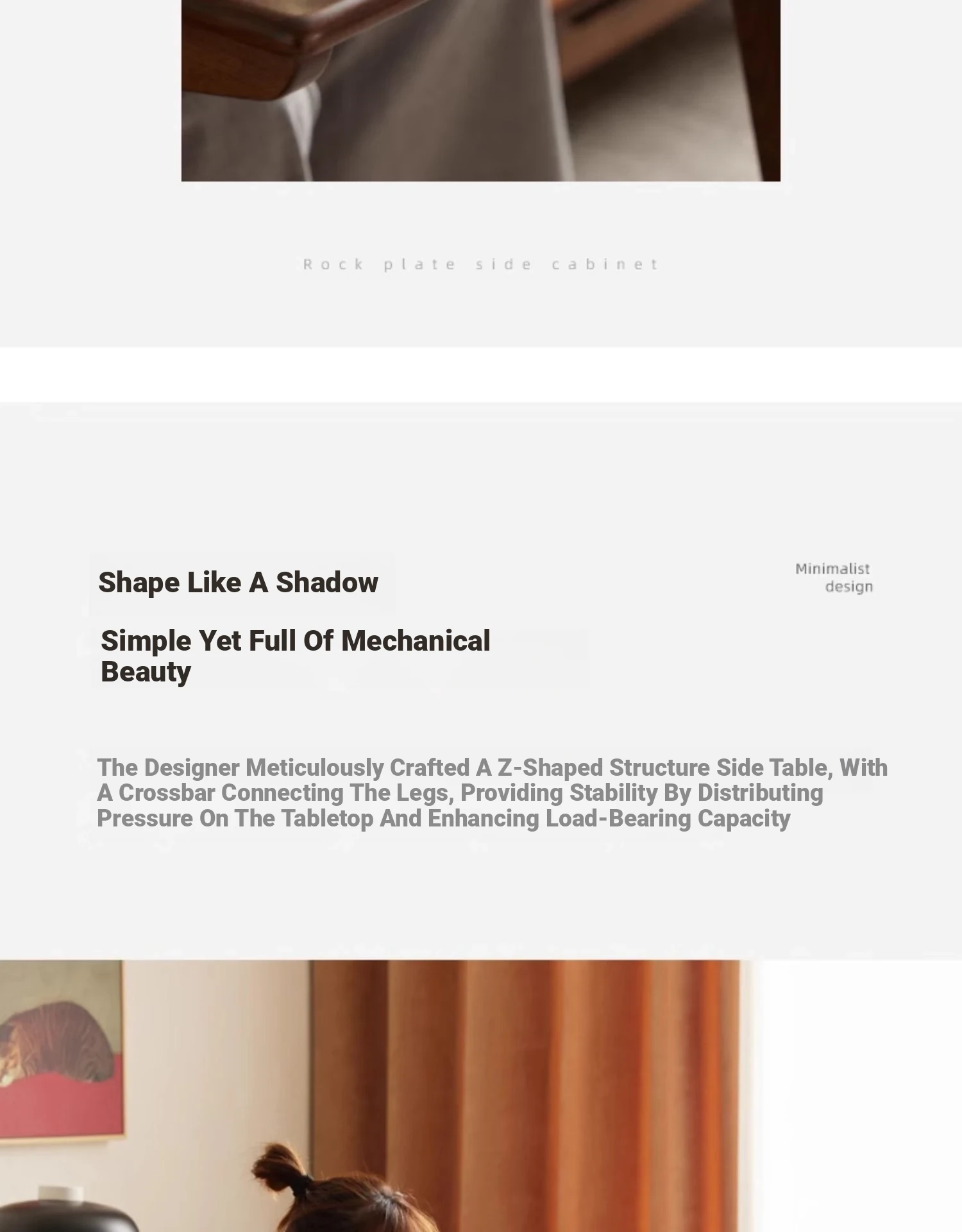Click 'Providing Stability' in the paragraph
Viewport: 962px width, 1232px height.
click(559, 793)
